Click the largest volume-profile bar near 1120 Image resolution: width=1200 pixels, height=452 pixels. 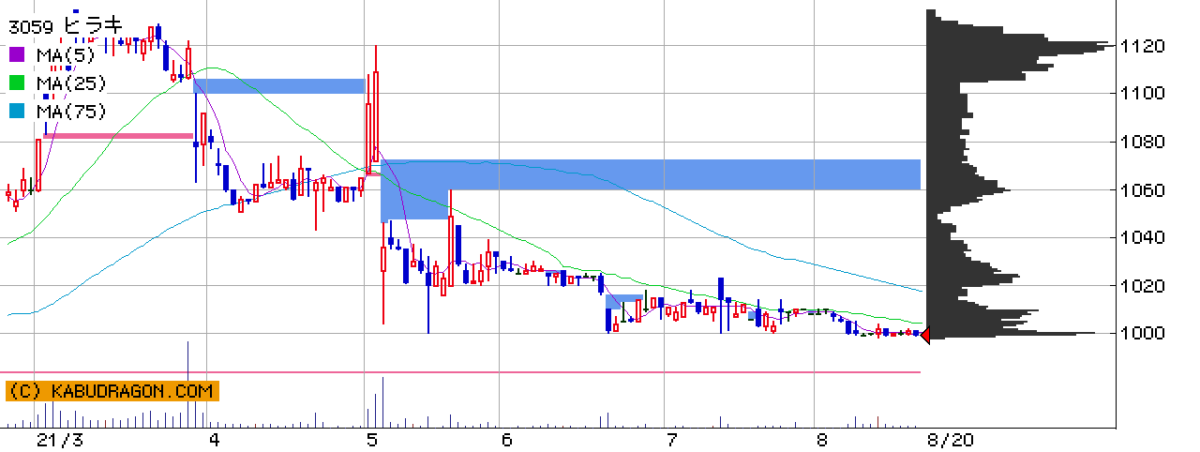(x=1018, y=46)
